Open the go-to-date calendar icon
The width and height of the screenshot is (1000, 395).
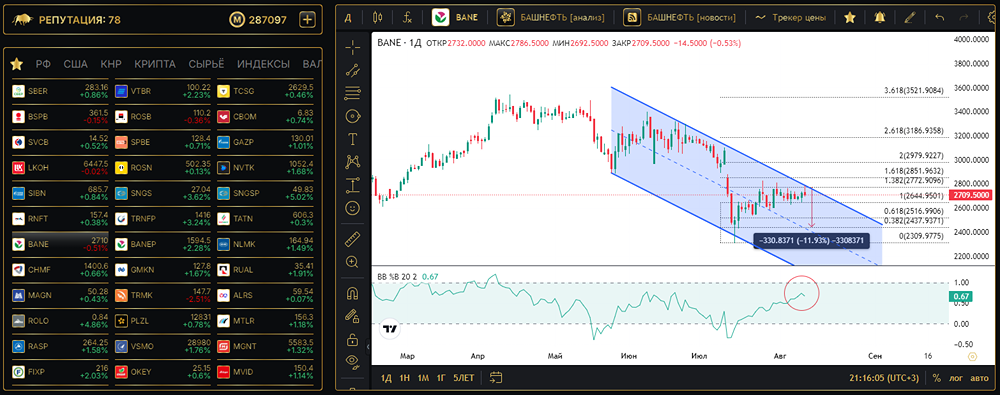click(496, 377)
